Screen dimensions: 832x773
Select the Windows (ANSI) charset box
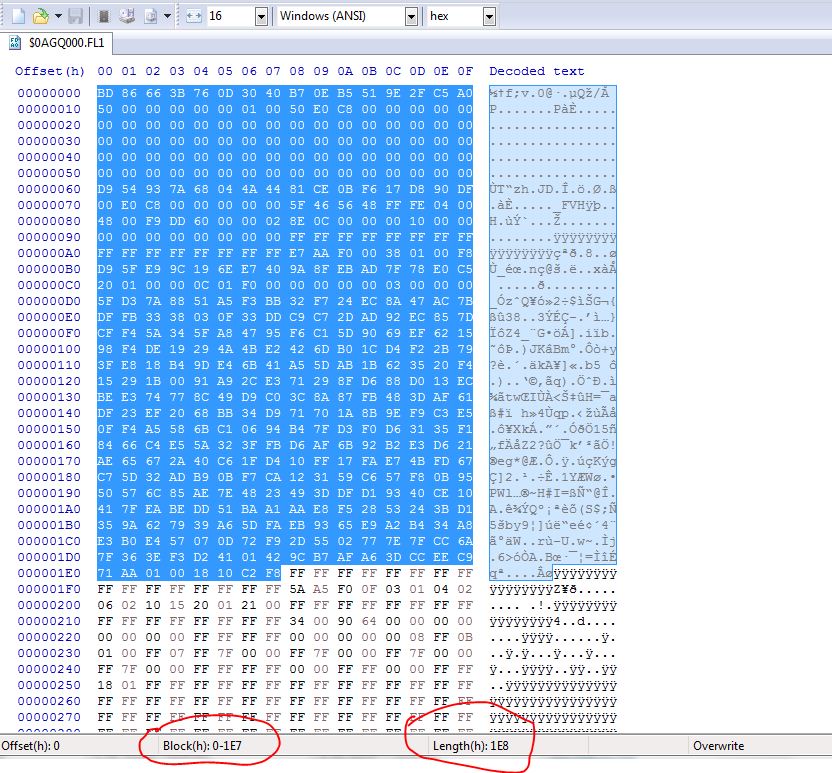coord(341,16)
